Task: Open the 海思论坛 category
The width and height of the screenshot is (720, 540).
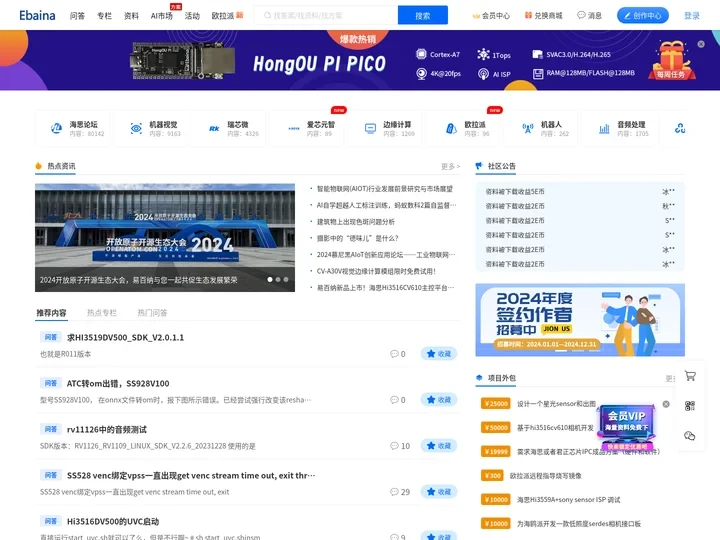Action: pos(73,129)
